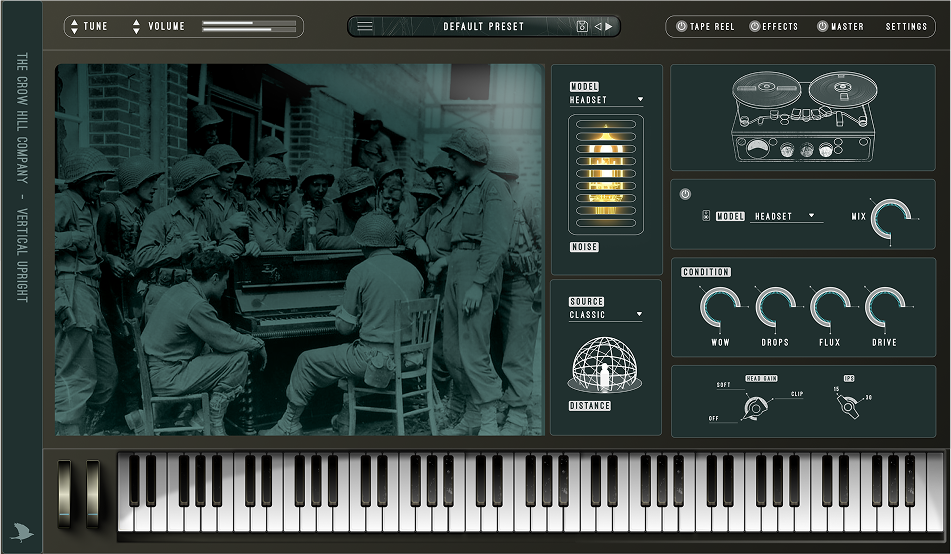Click the tape reel machine illustration
This screenshot has width=951, height=554.
(x=803, y=117)
